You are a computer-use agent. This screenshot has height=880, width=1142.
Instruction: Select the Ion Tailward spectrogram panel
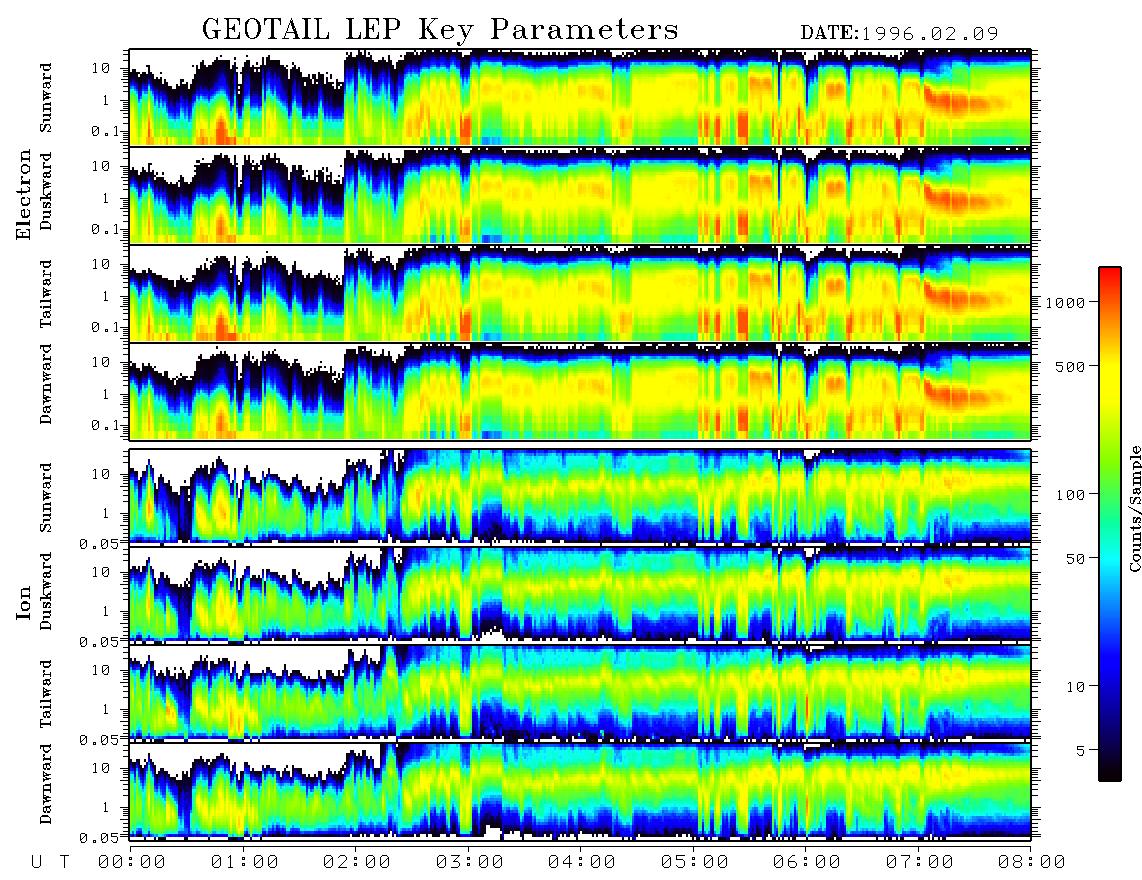coord(580,692)
